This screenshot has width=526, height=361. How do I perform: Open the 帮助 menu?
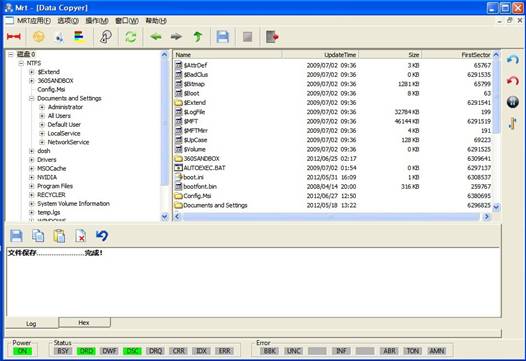click(156, 21)
